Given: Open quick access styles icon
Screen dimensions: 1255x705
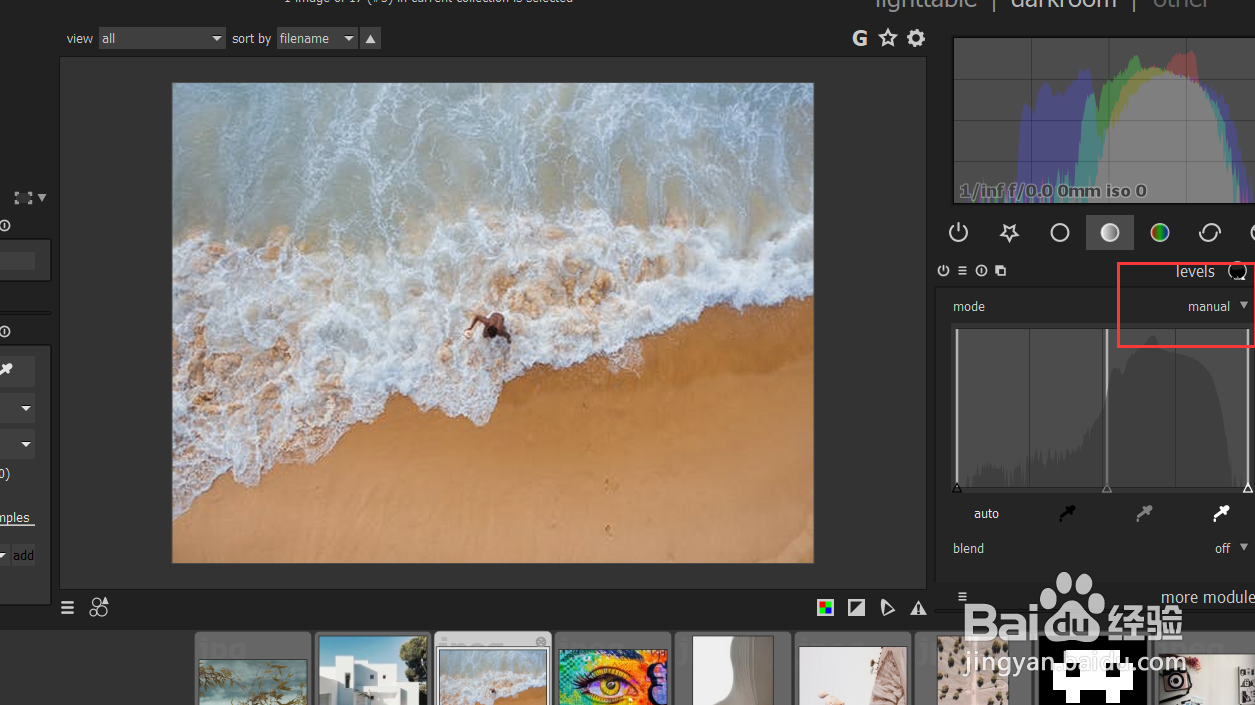Looking at the screenshot, I should [x=99, y=607].
